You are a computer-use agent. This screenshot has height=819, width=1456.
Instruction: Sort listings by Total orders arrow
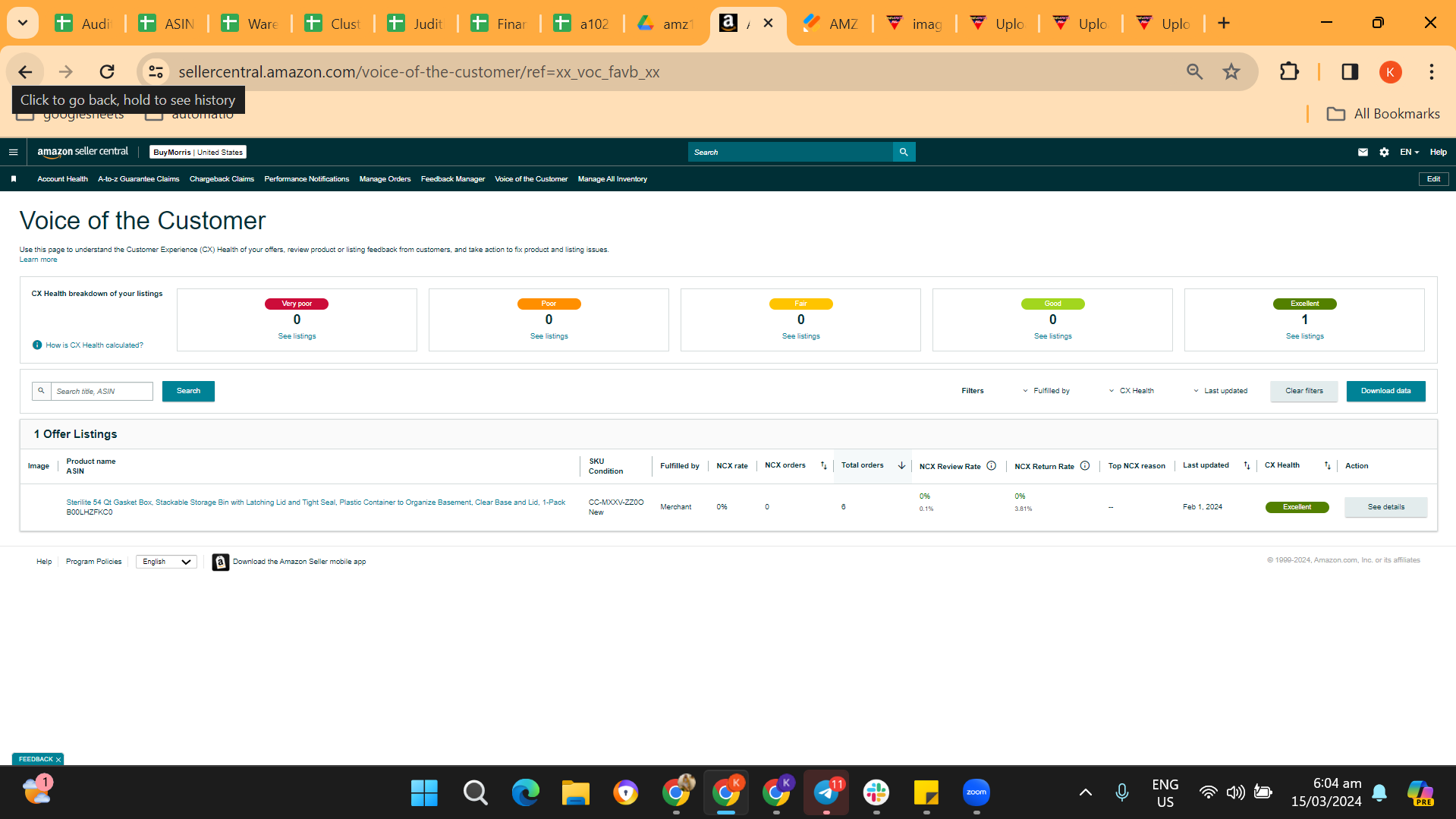901,465
